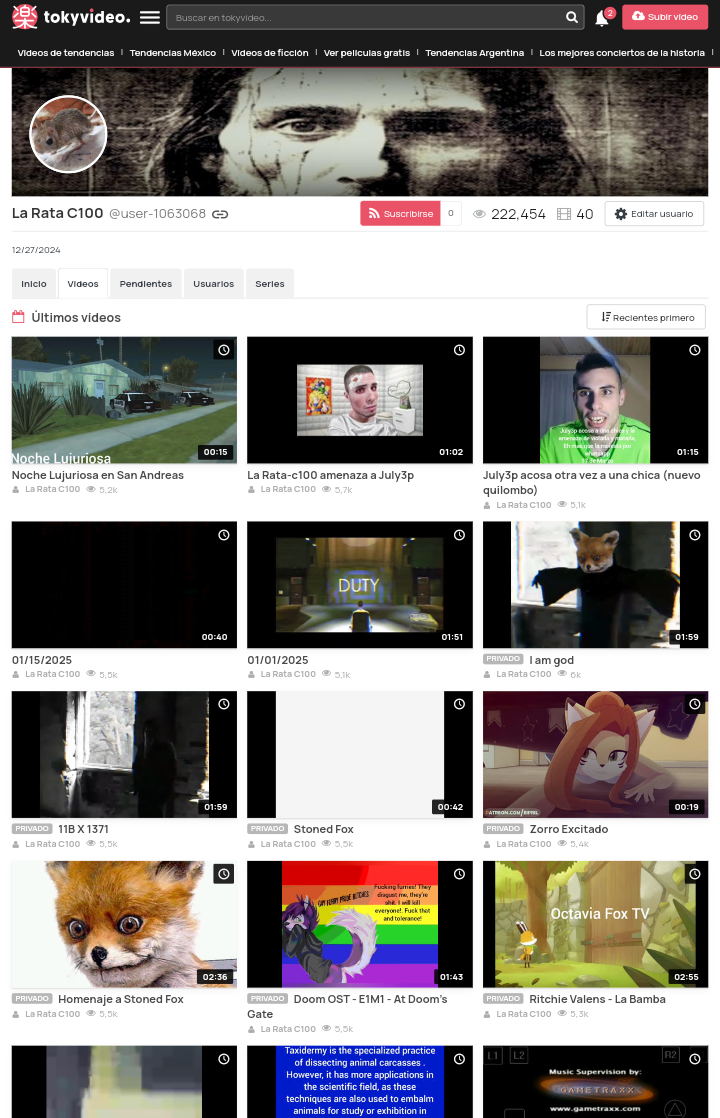This screenshot has width=720, height=1118.
Task: Open Videos de ficción link
Action: pos(269,53)
